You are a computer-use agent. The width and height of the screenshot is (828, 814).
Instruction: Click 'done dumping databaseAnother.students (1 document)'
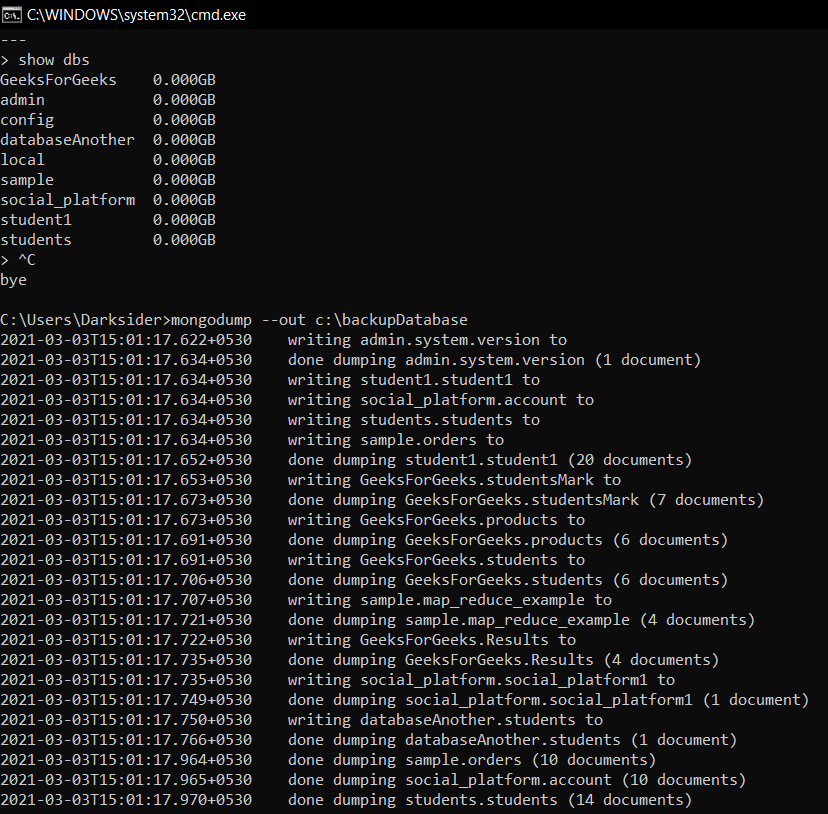point(512,741)
